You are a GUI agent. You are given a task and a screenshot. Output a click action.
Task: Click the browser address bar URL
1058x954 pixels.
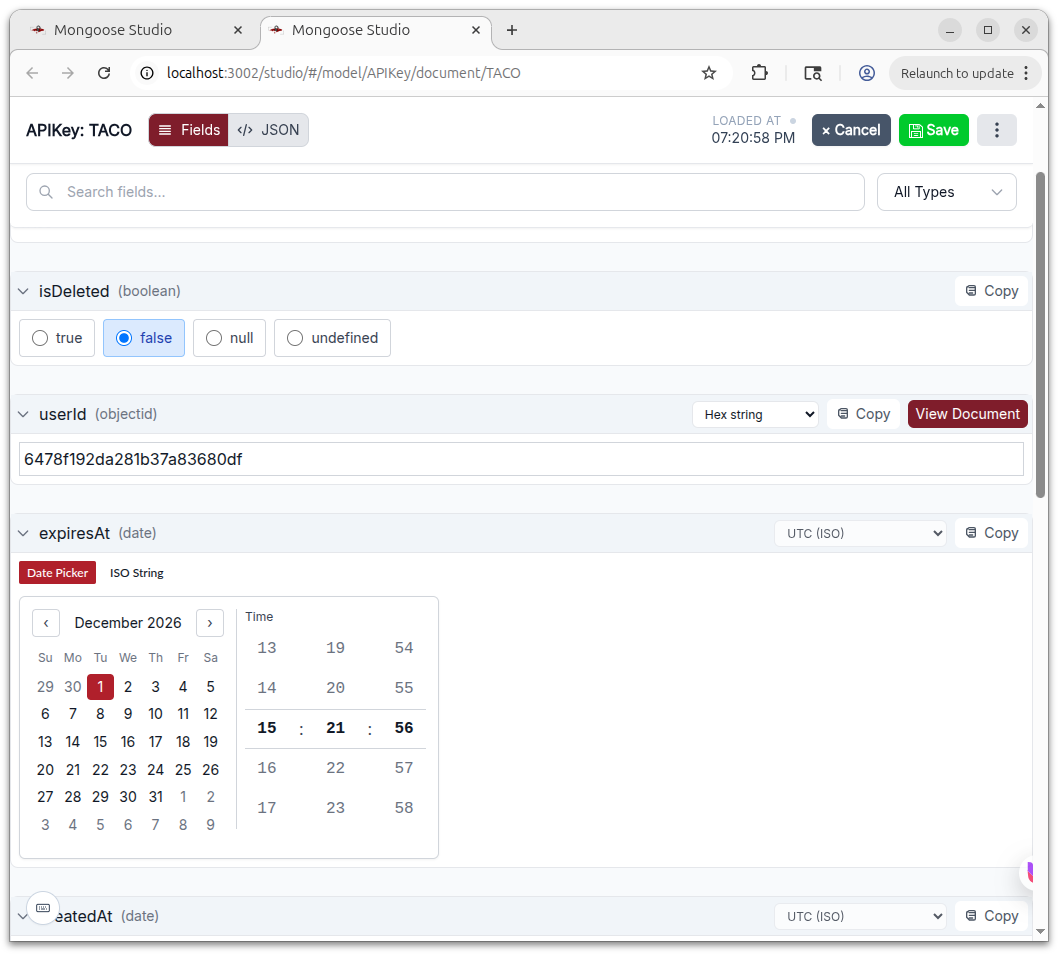click(x=343, y=73)
